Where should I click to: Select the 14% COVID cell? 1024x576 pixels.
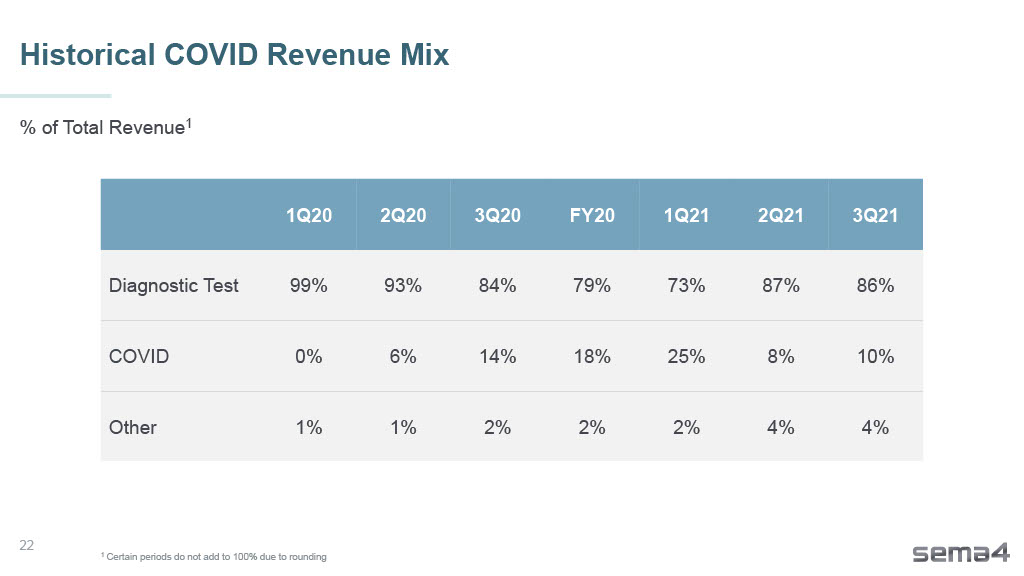[x=498, y=357]
